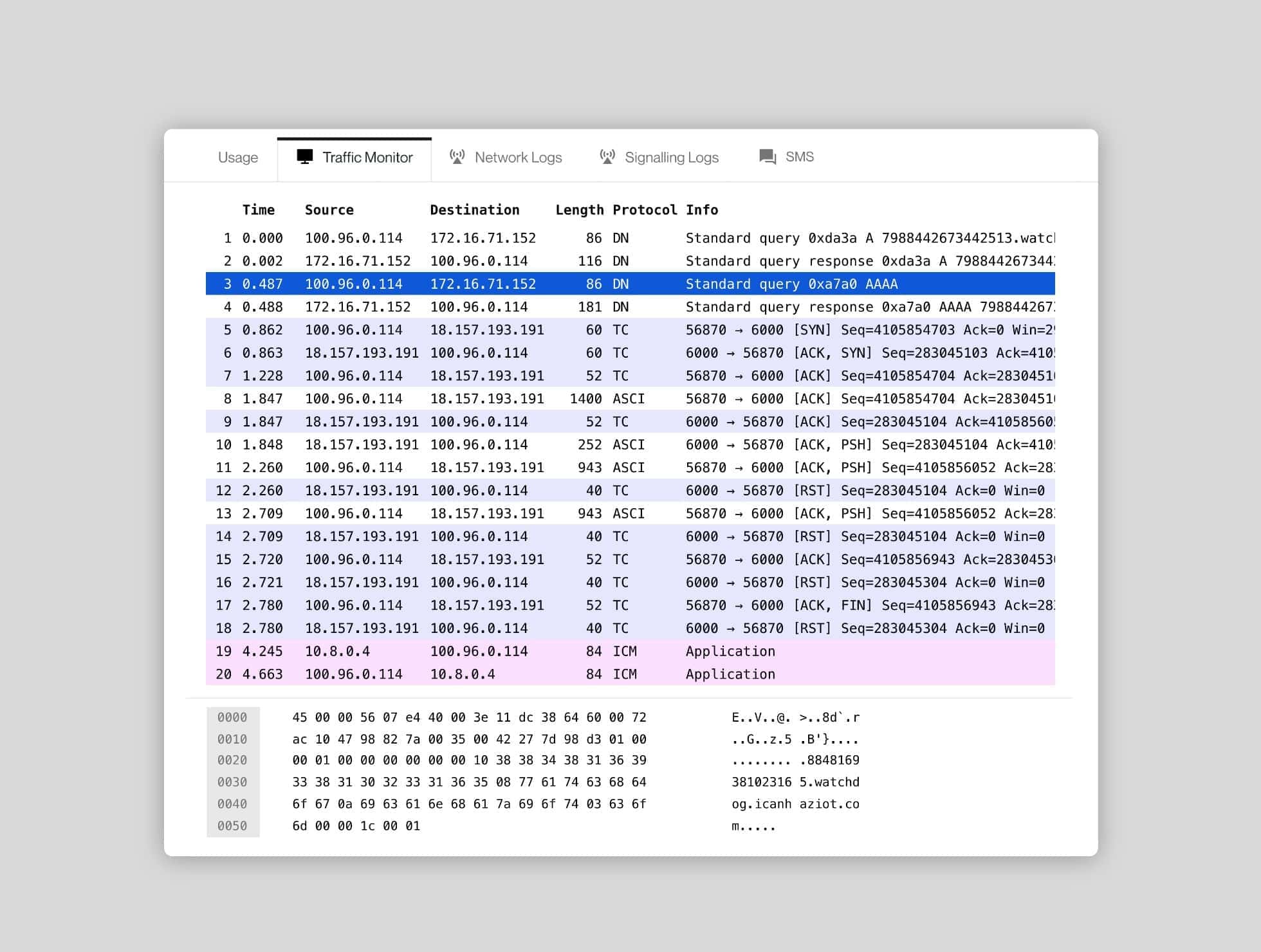Select the ICM Application packet row 19
This screenshot has width=1261, height=952.
coord(579,651)
